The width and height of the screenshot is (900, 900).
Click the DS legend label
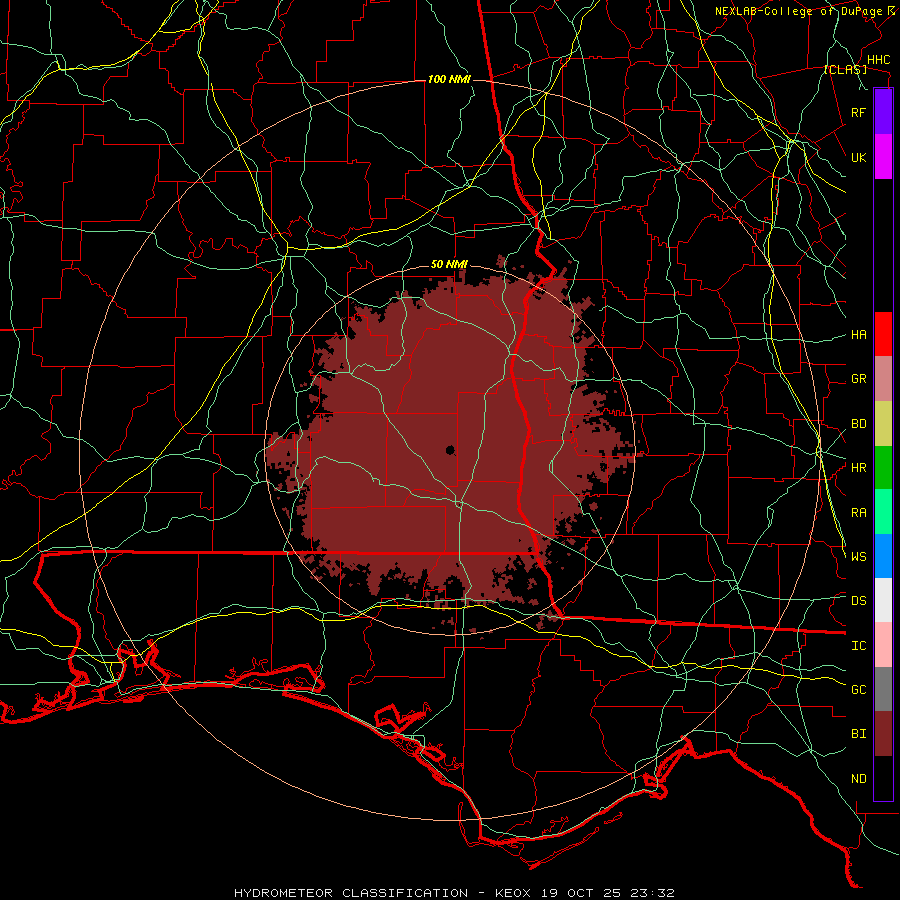[858, 601]
